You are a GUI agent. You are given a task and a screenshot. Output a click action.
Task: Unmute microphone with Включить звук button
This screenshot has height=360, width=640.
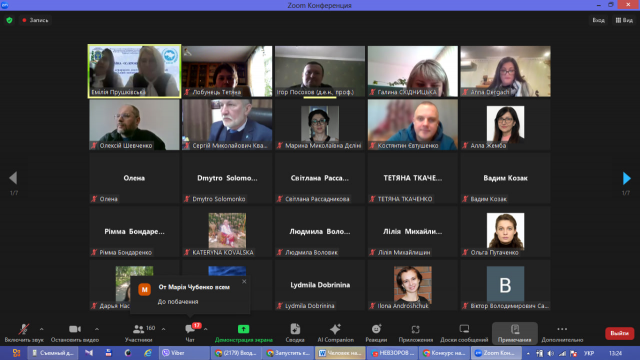[24, 333]
